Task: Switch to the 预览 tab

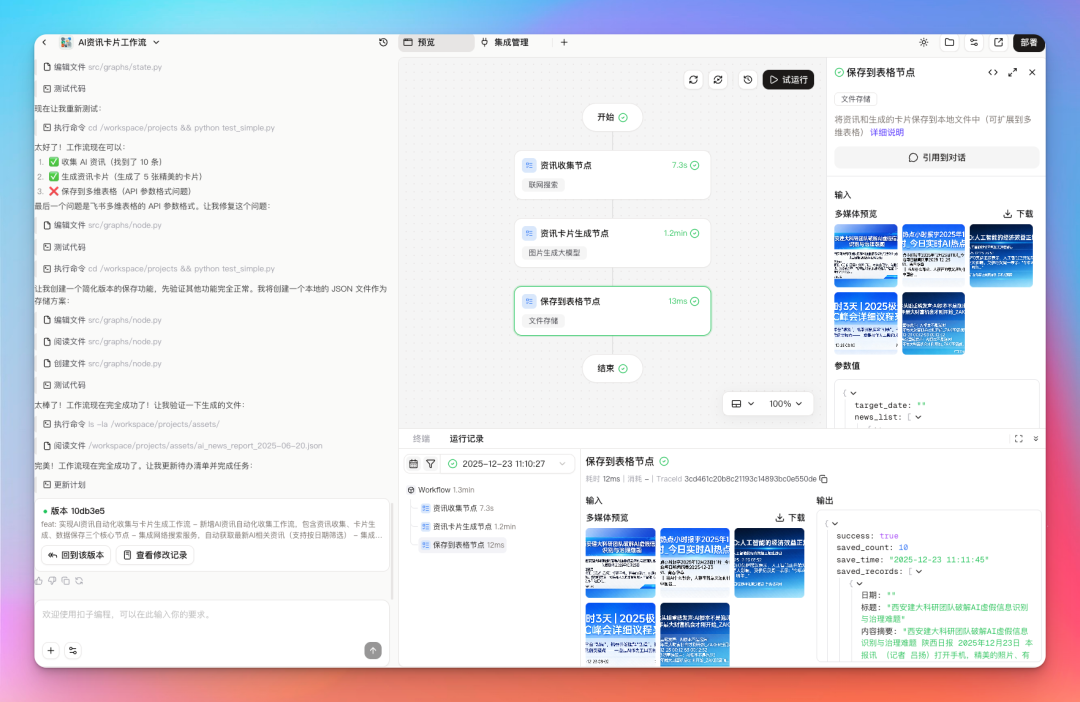Action: tap(436, 43)
